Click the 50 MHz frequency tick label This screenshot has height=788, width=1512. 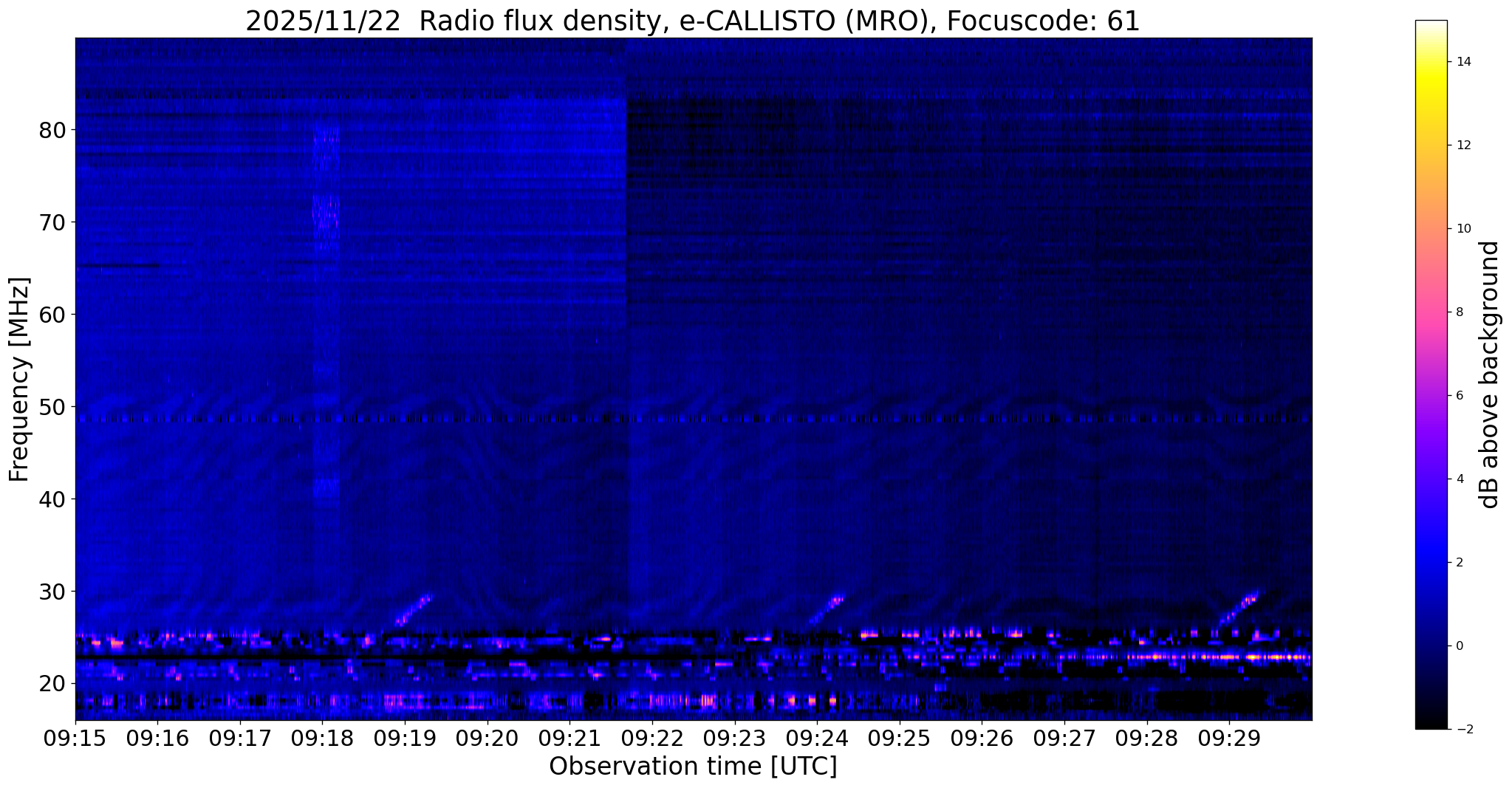click(x=52, y=406)
